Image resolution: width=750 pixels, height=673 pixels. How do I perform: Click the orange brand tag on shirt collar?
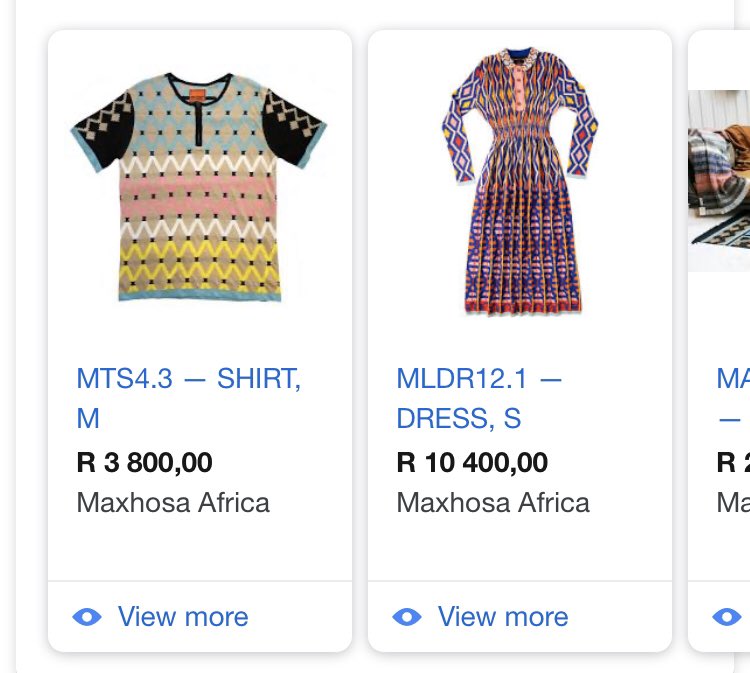(197, 96)
